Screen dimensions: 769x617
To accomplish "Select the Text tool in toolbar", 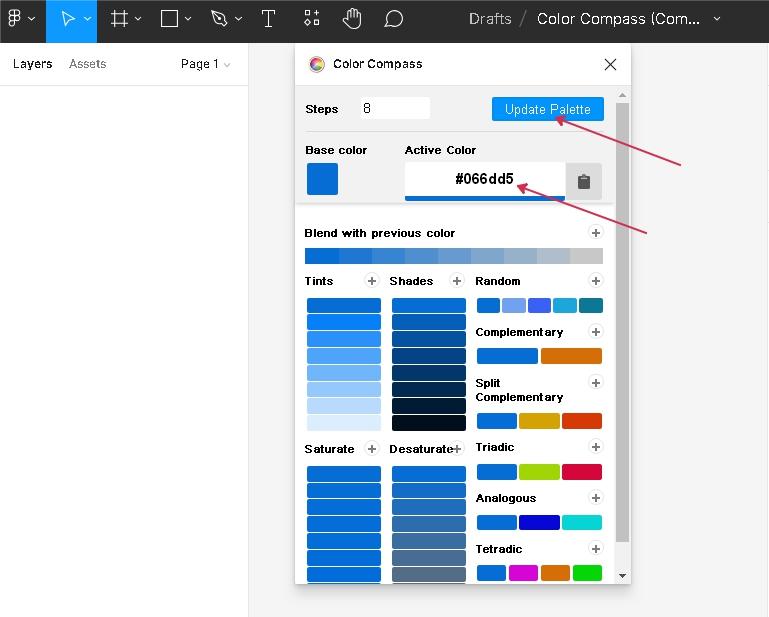I will coord(268,19).
